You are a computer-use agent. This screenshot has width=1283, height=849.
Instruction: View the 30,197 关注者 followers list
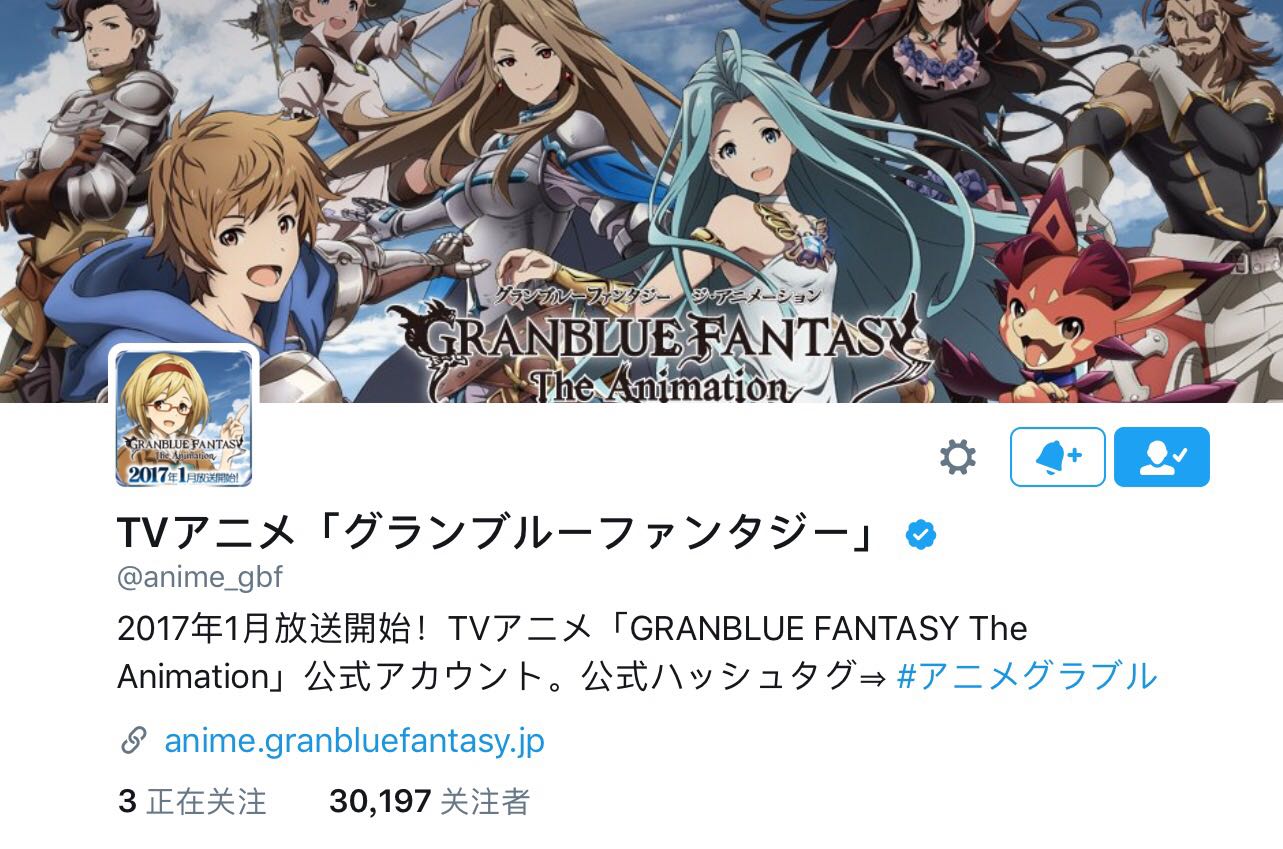pyautogui.click(x=429, y=801)
